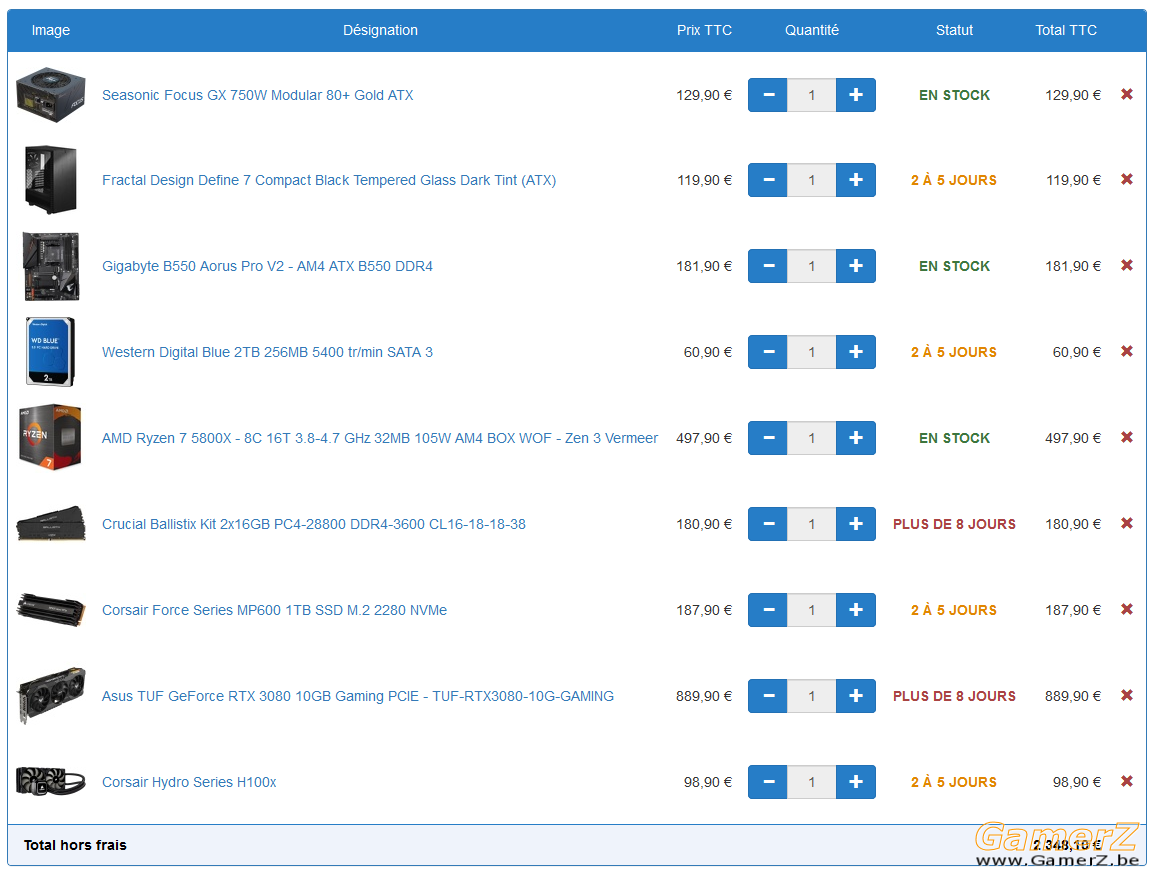Increase Corsair Hydro H100x quantity

[856, 782]
